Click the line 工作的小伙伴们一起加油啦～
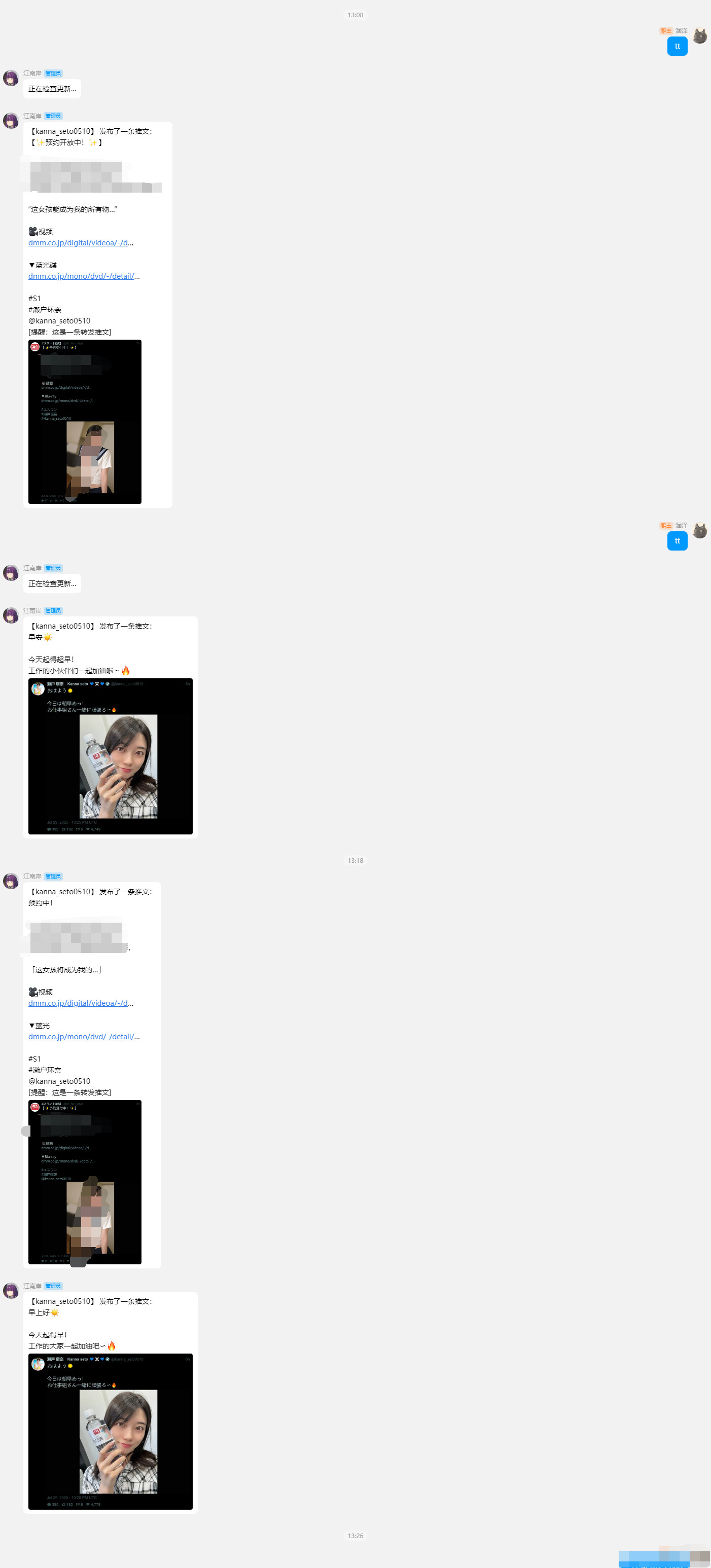Viewport: 711px width, 1568px height. click(79, 671)
